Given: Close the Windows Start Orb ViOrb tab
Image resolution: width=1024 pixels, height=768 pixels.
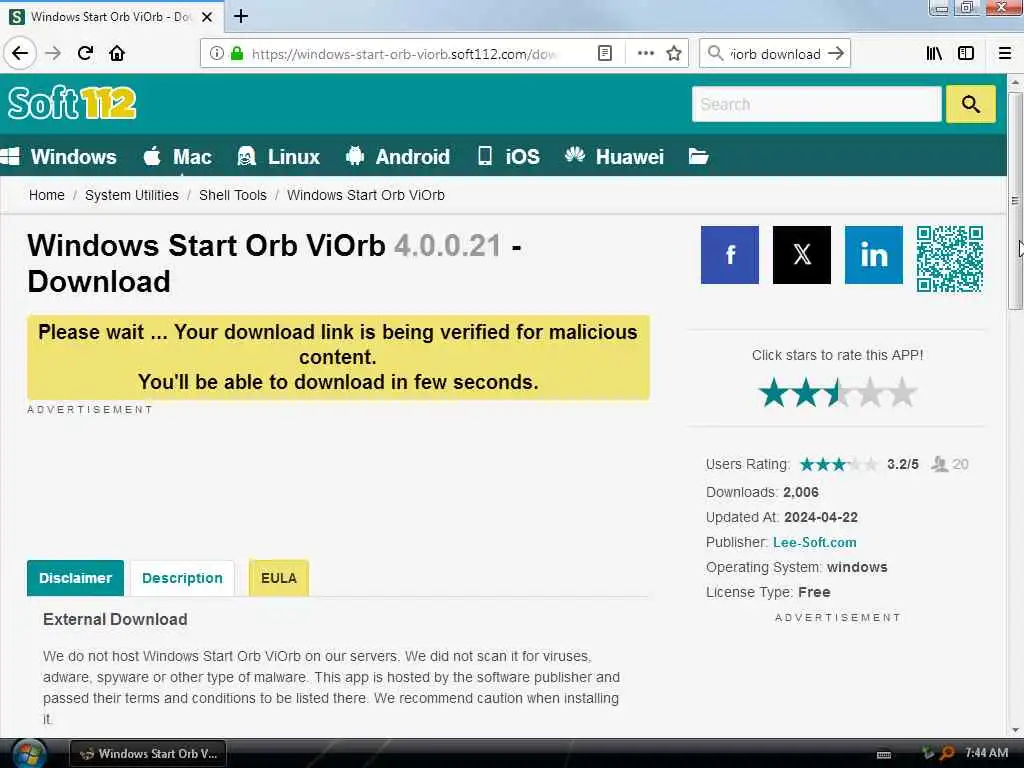Looking at the screenshot, I should [x=207, y=17].
